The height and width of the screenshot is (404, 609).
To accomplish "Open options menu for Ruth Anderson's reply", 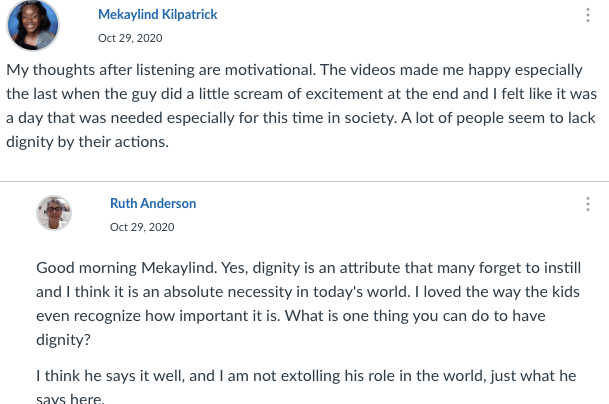I will click(x=587, y=203).
